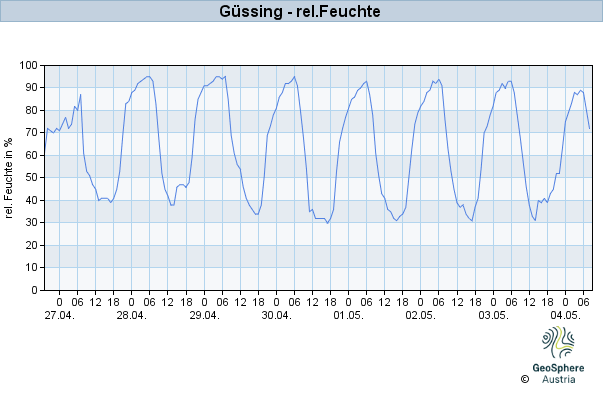Click the last data point on 04.05.
The height and width of the screenshot is (400, 603).
[x=589, y=128]
